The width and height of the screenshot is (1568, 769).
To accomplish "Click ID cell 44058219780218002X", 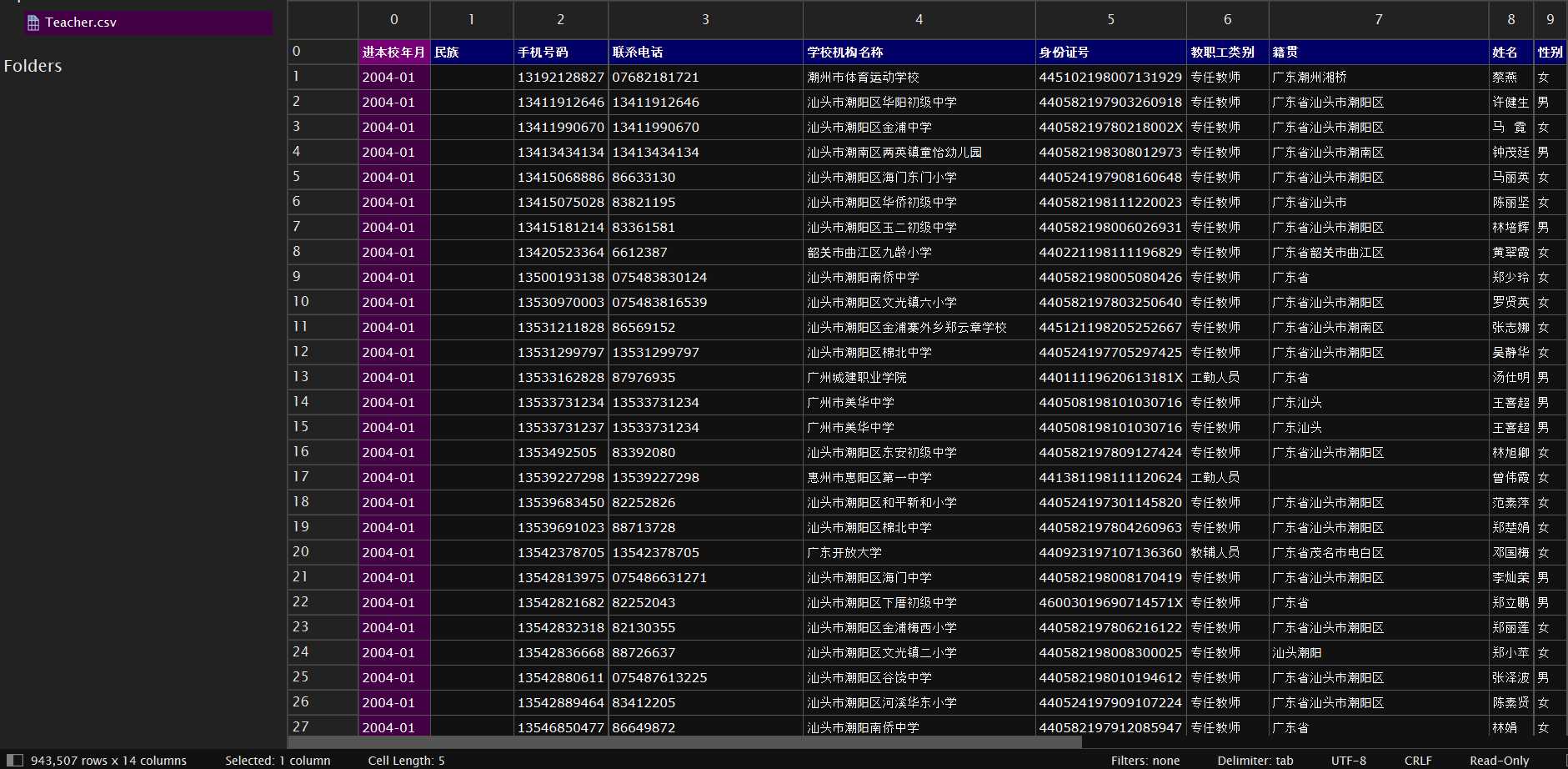I will click(x=1110, y=127).
